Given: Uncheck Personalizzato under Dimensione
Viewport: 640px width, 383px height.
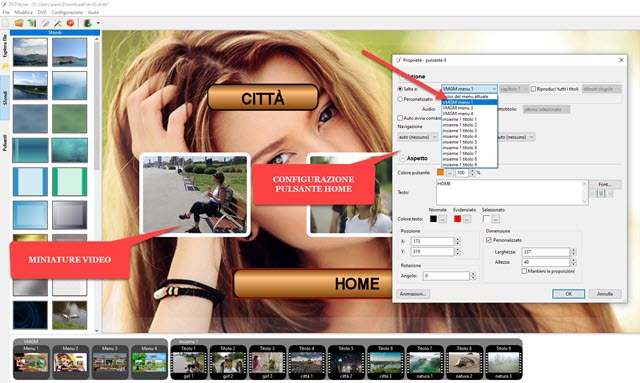Looking at the screenshot, I should (489, 240).
